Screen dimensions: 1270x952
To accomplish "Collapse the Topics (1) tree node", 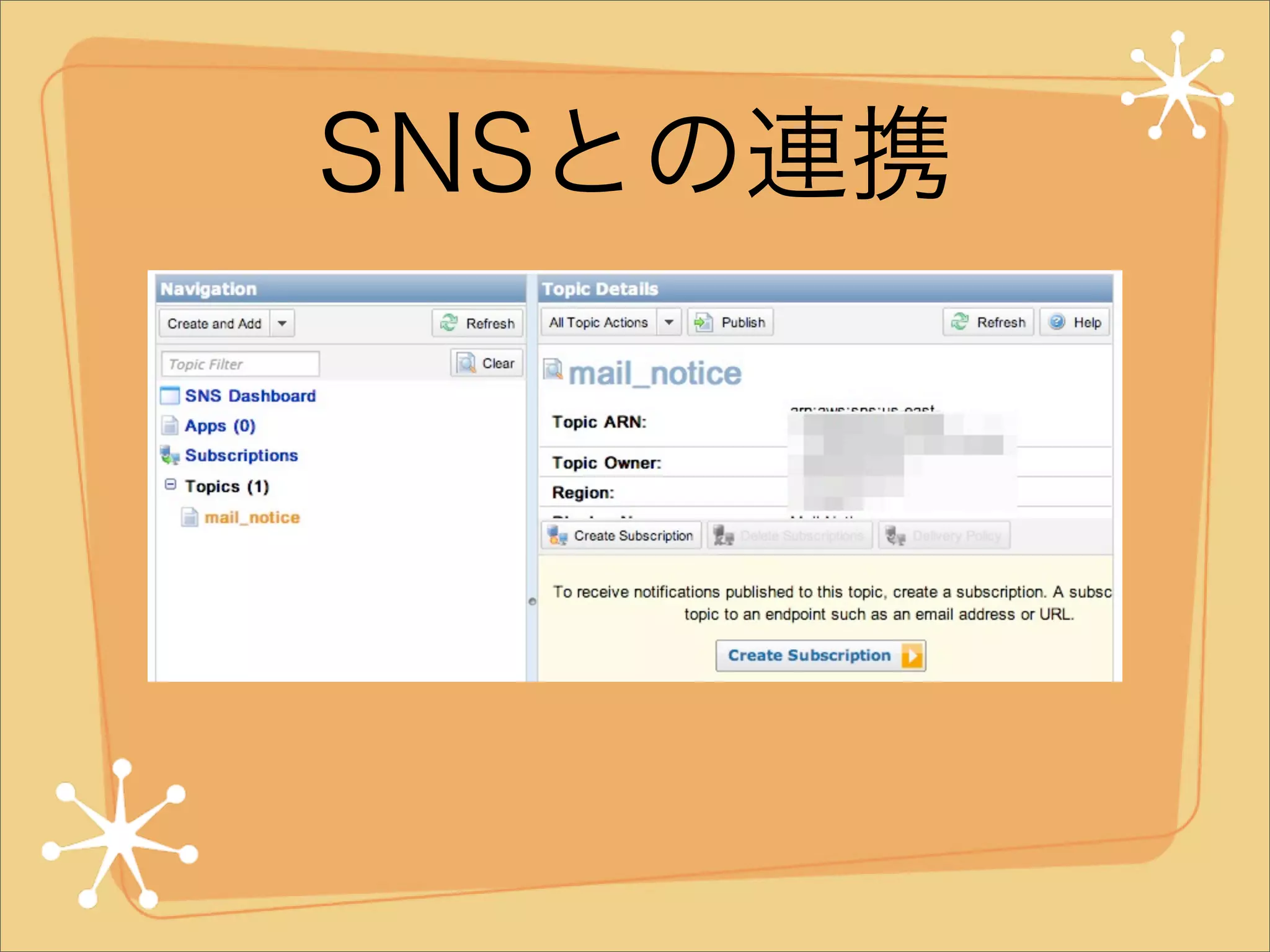I will coord(171,484).
